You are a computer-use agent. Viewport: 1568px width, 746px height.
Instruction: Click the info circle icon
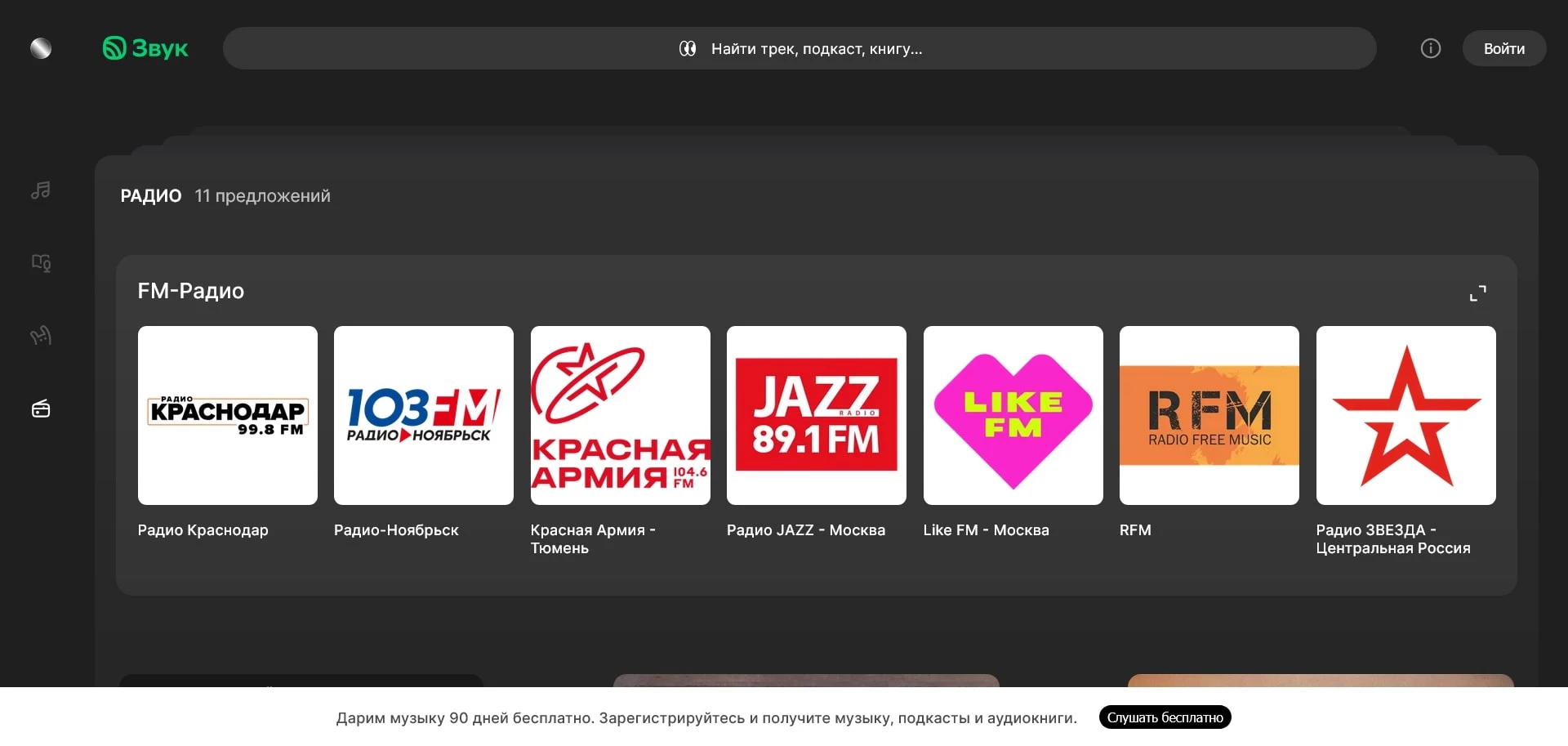(1430, 48)
